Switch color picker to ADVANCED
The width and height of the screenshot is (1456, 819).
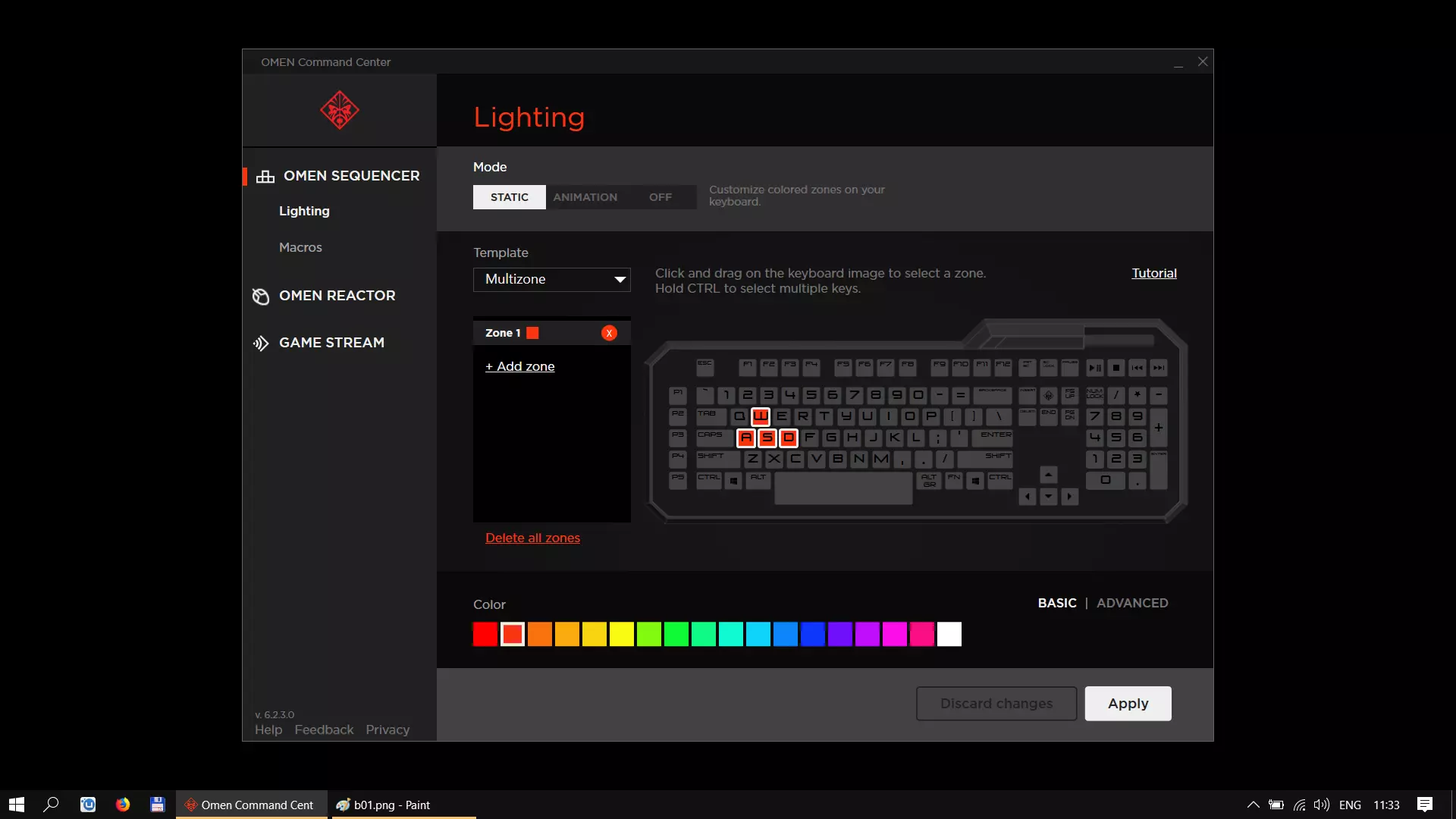(1132, 603)
